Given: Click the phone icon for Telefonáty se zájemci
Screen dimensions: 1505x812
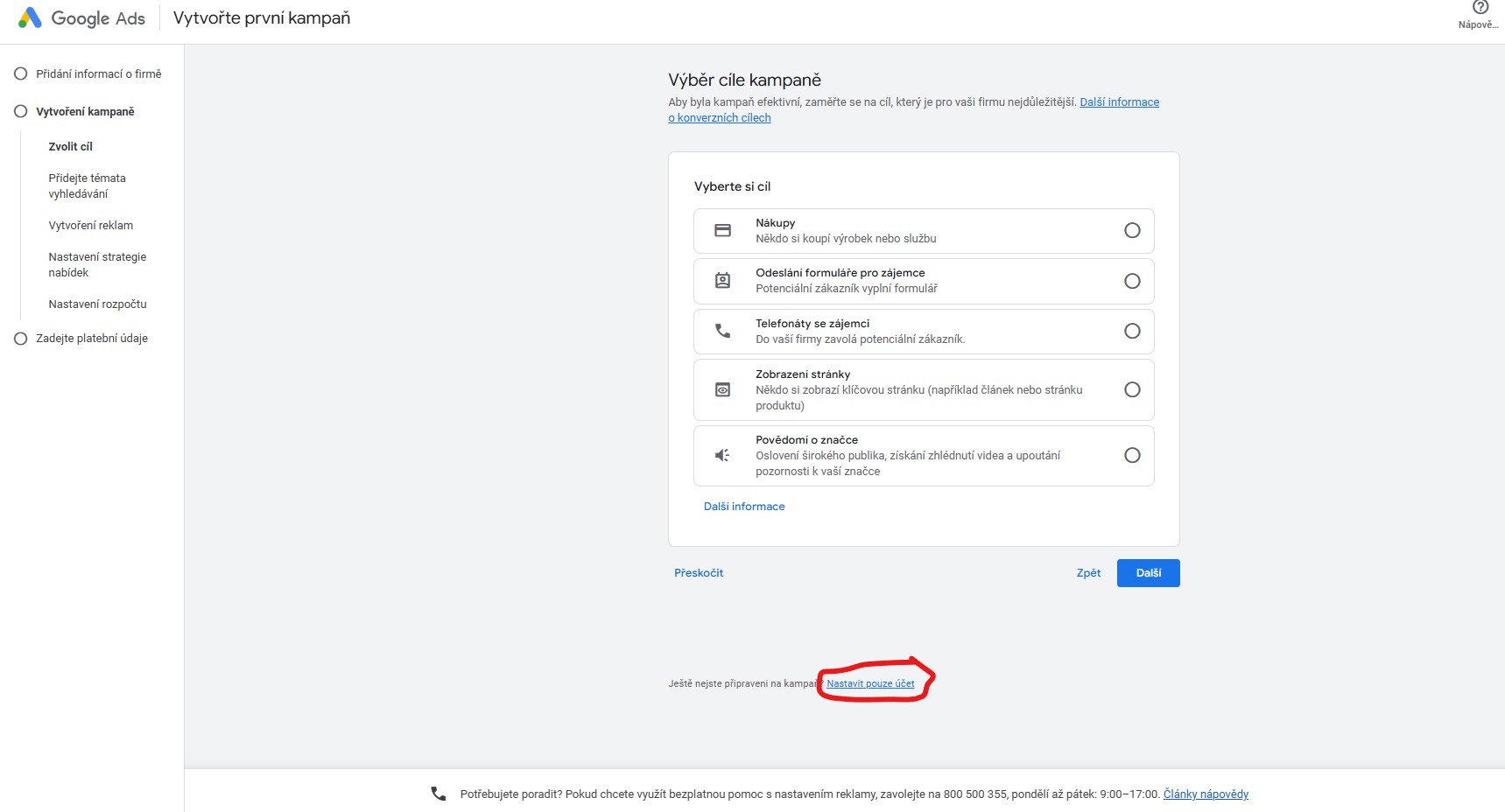Looking at the screenshot, I should click(x=722, y=332).
